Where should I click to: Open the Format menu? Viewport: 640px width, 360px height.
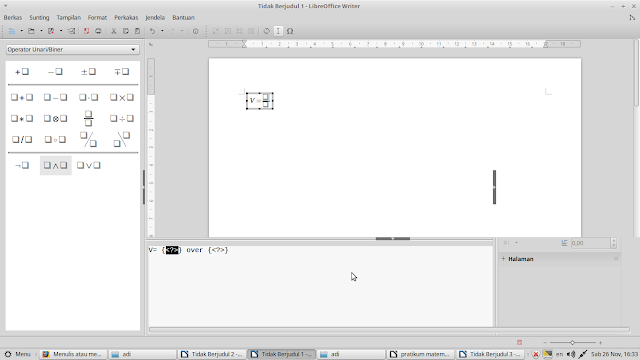point(97,18)
